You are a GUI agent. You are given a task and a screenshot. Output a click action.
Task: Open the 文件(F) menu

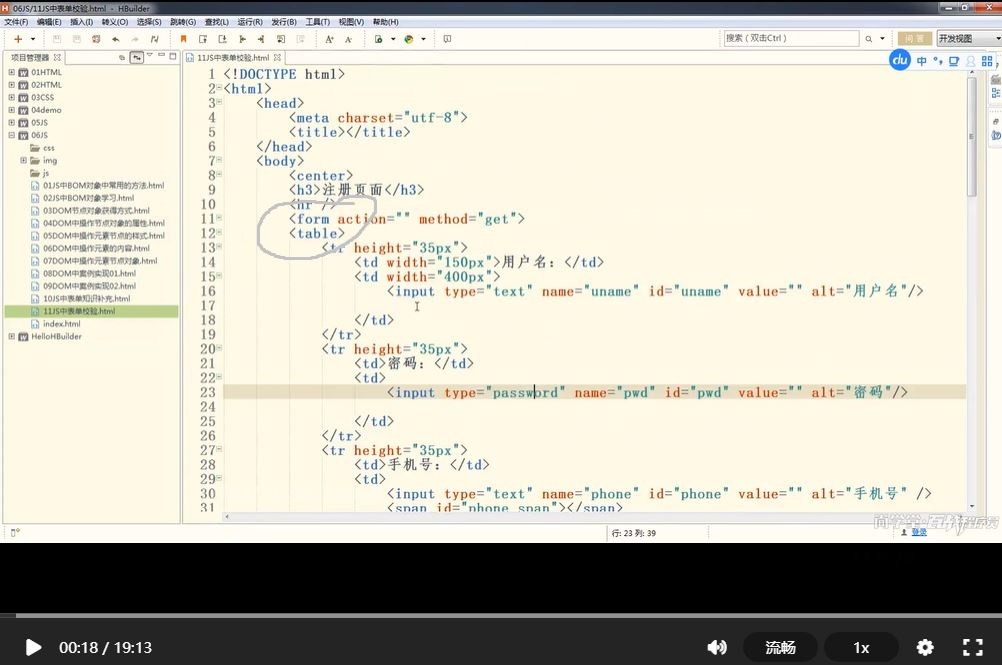pyautogui.click(x=16, y=22)
